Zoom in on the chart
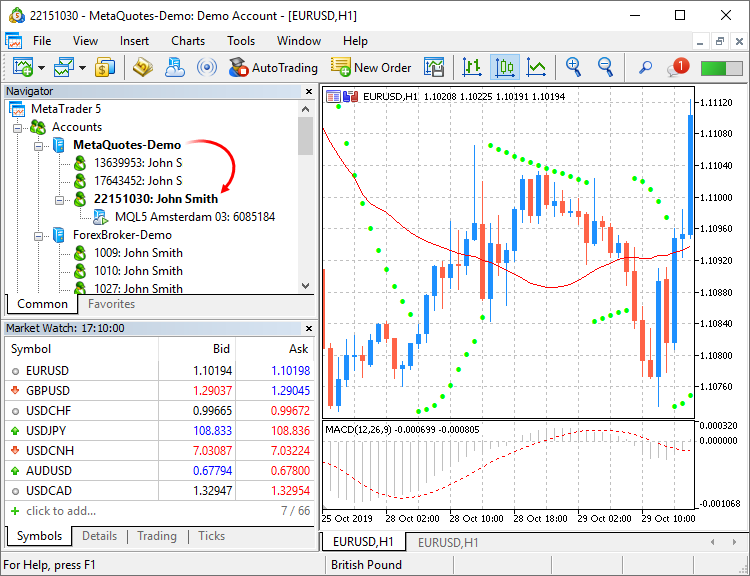 coord(573,68)
